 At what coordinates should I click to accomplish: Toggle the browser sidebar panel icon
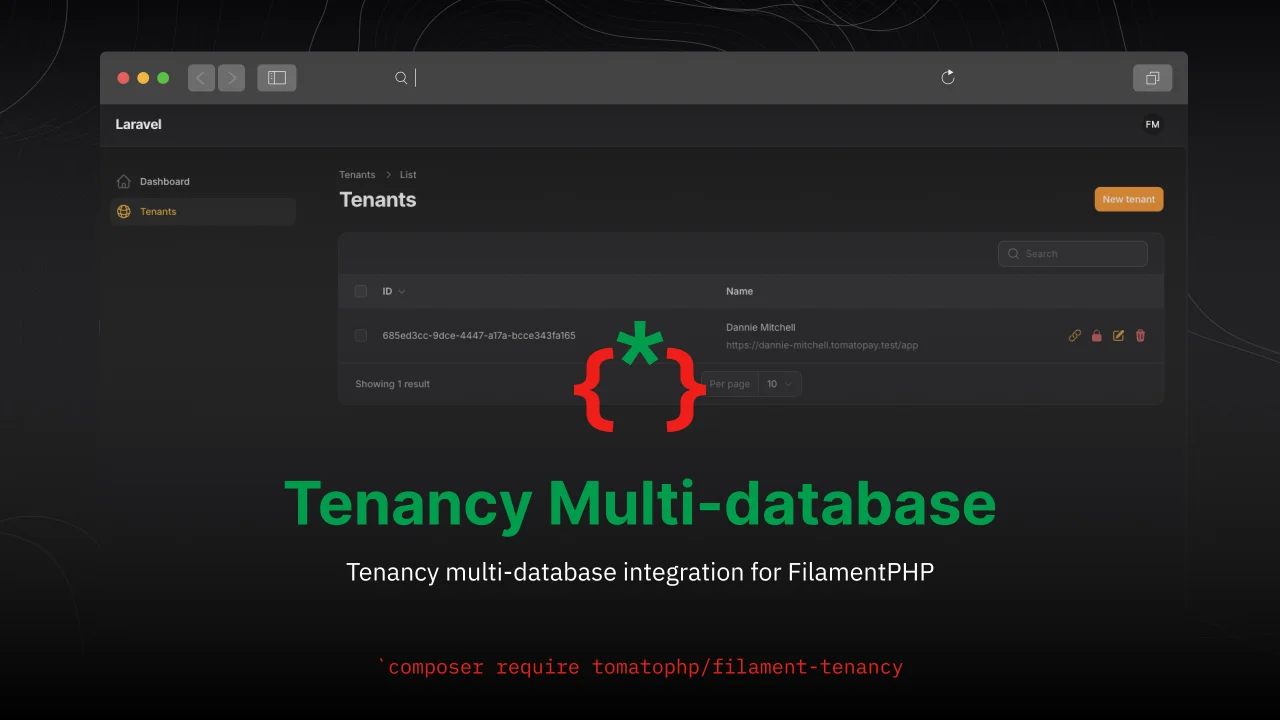276,77
